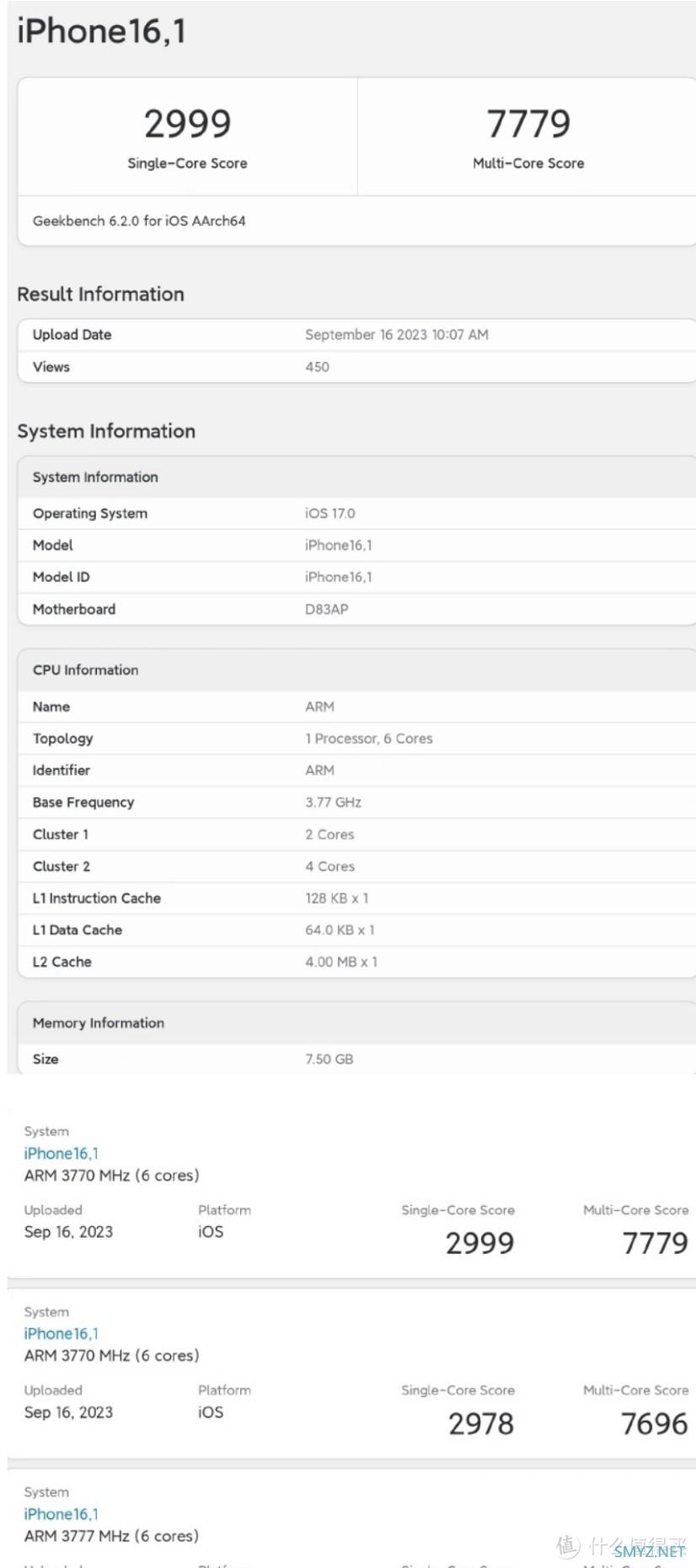Open the iPhone16,1 link scoring 2978
The height and width of the screenshot is (1568, 696).
[61, 1333]
